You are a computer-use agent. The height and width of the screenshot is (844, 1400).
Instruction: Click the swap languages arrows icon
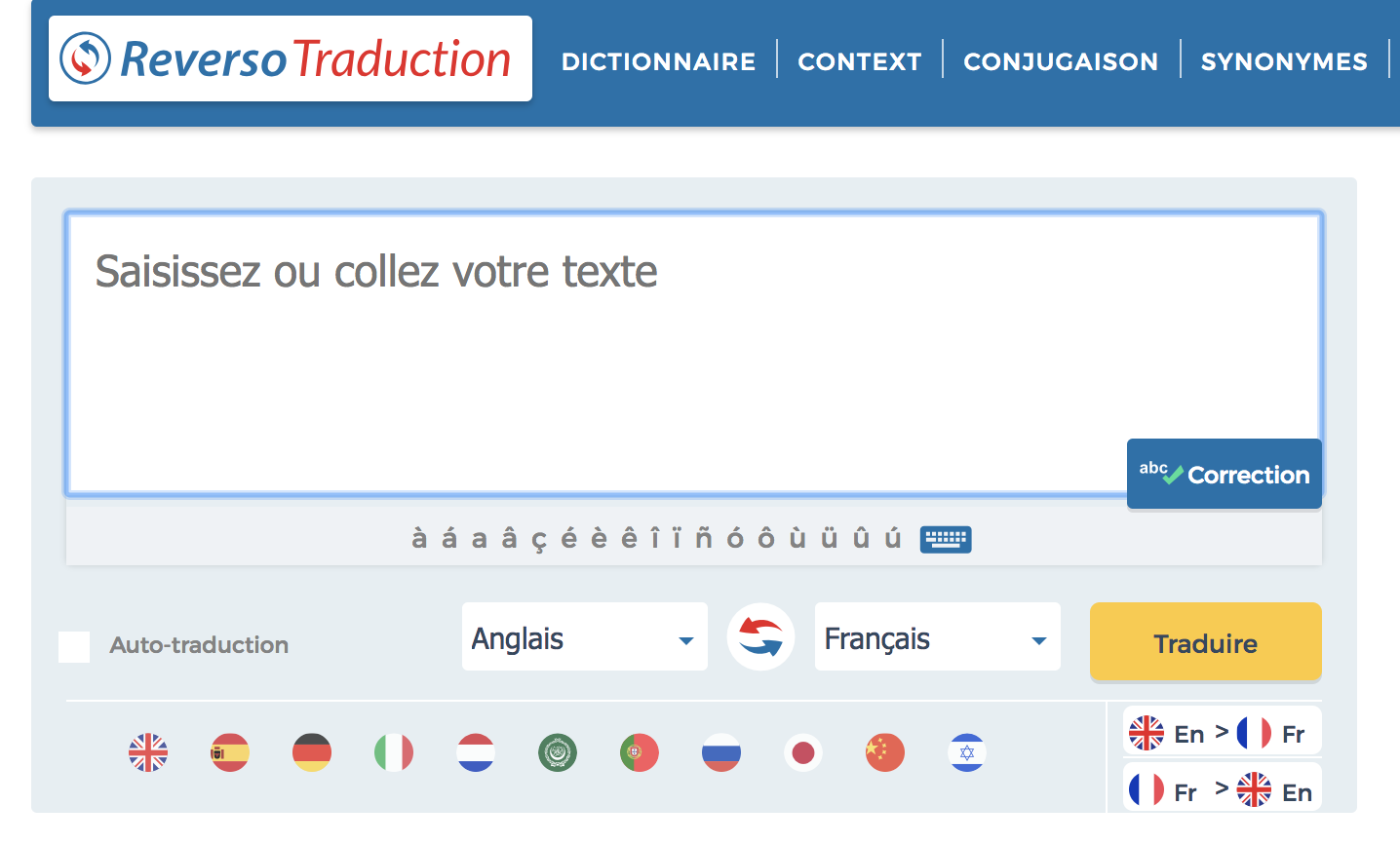[760, 637]
